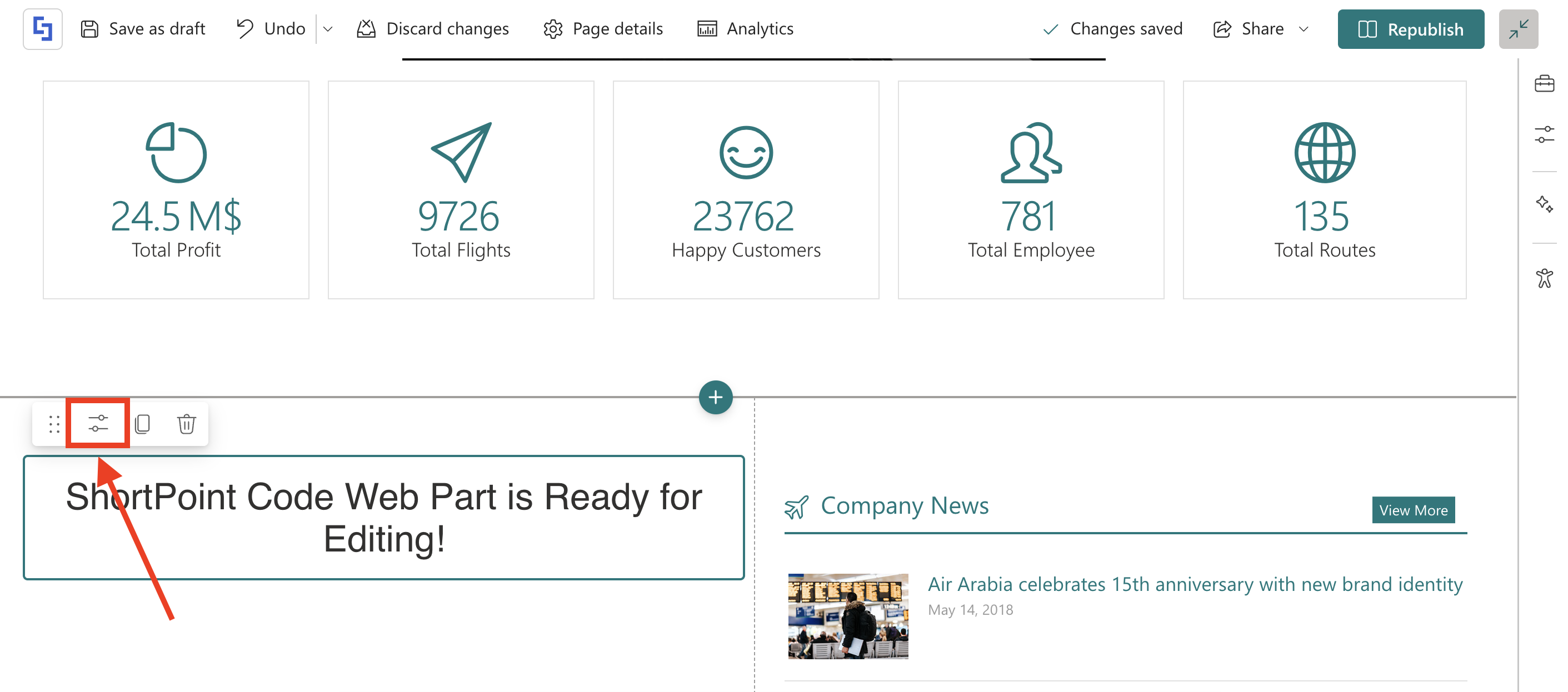Image resolution: width=1568 pixels, height=692 pixels.
Task: Click the sparkle design ideas icon
Action: point(1544,204)
